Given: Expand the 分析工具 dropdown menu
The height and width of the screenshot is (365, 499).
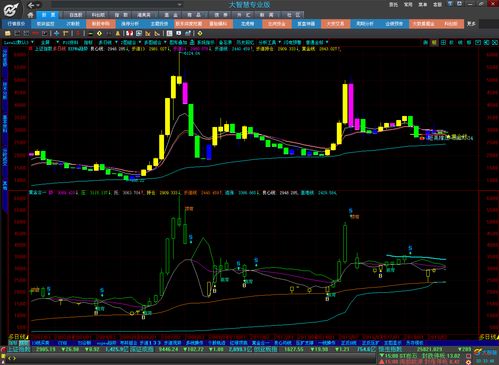Looking at the screenshot, I should click(x=279, y=42).
